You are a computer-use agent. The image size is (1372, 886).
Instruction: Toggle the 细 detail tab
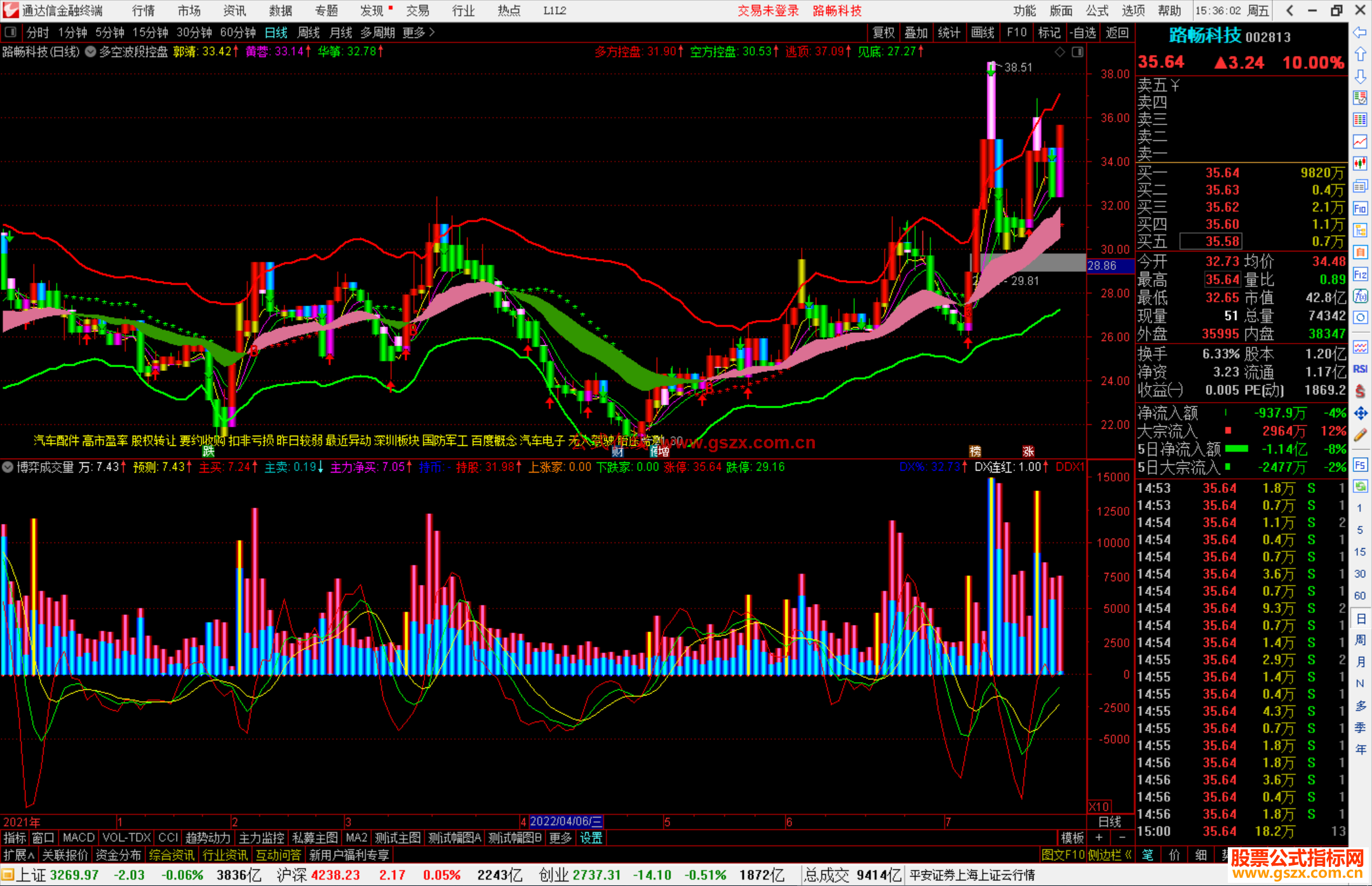1200,855
